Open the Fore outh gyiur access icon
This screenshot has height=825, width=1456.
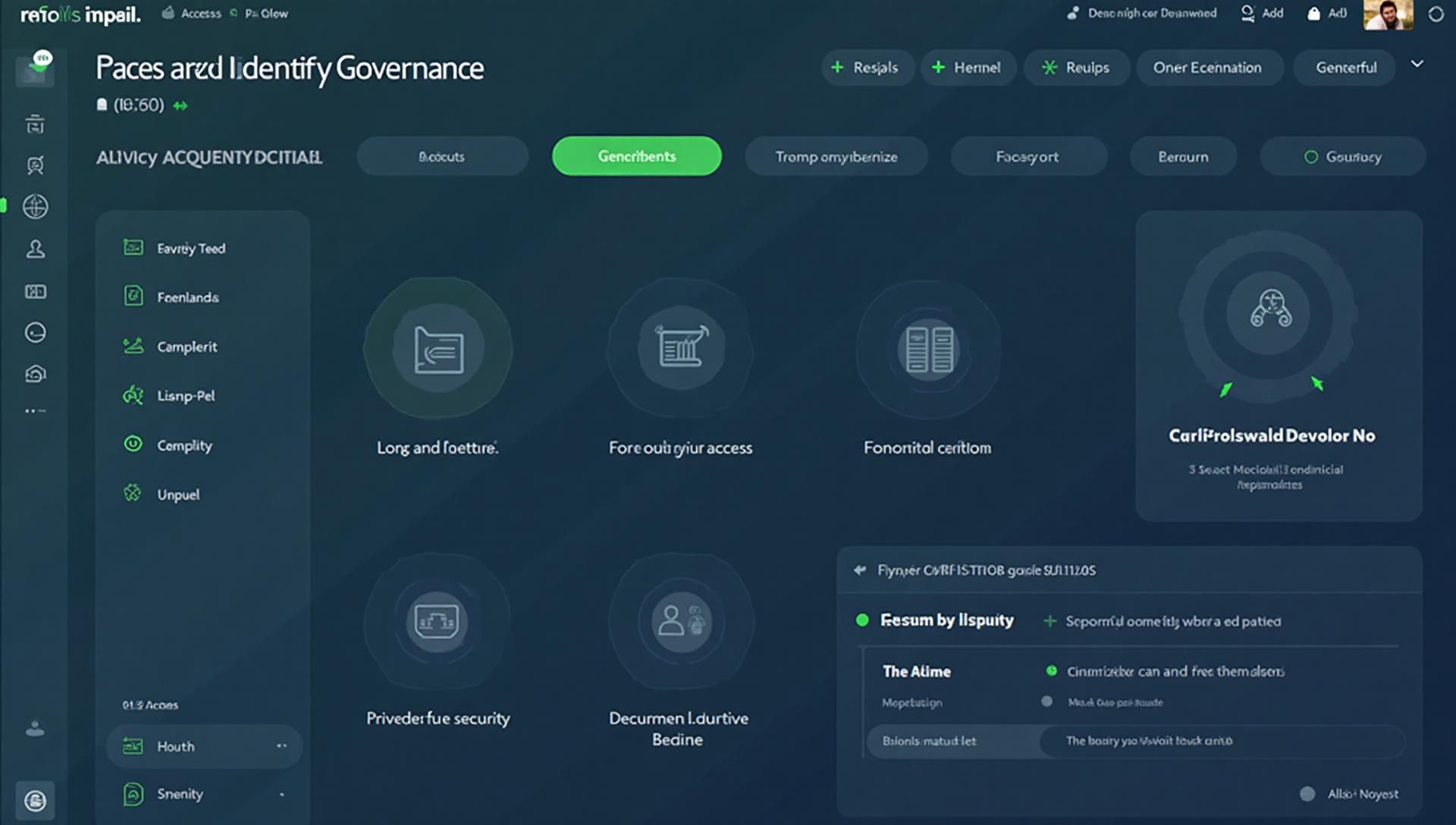click(x=681, y=347)
